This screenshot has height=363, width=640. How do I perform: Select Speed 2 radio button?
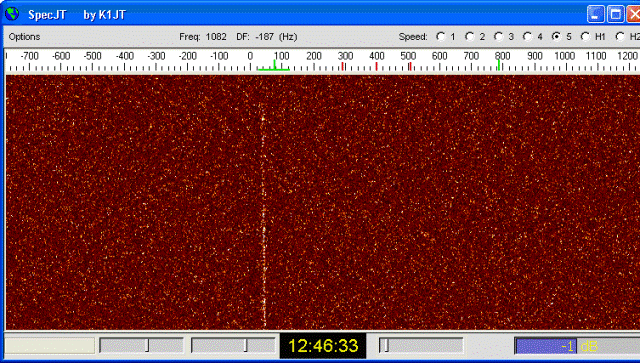click(469, 37)
